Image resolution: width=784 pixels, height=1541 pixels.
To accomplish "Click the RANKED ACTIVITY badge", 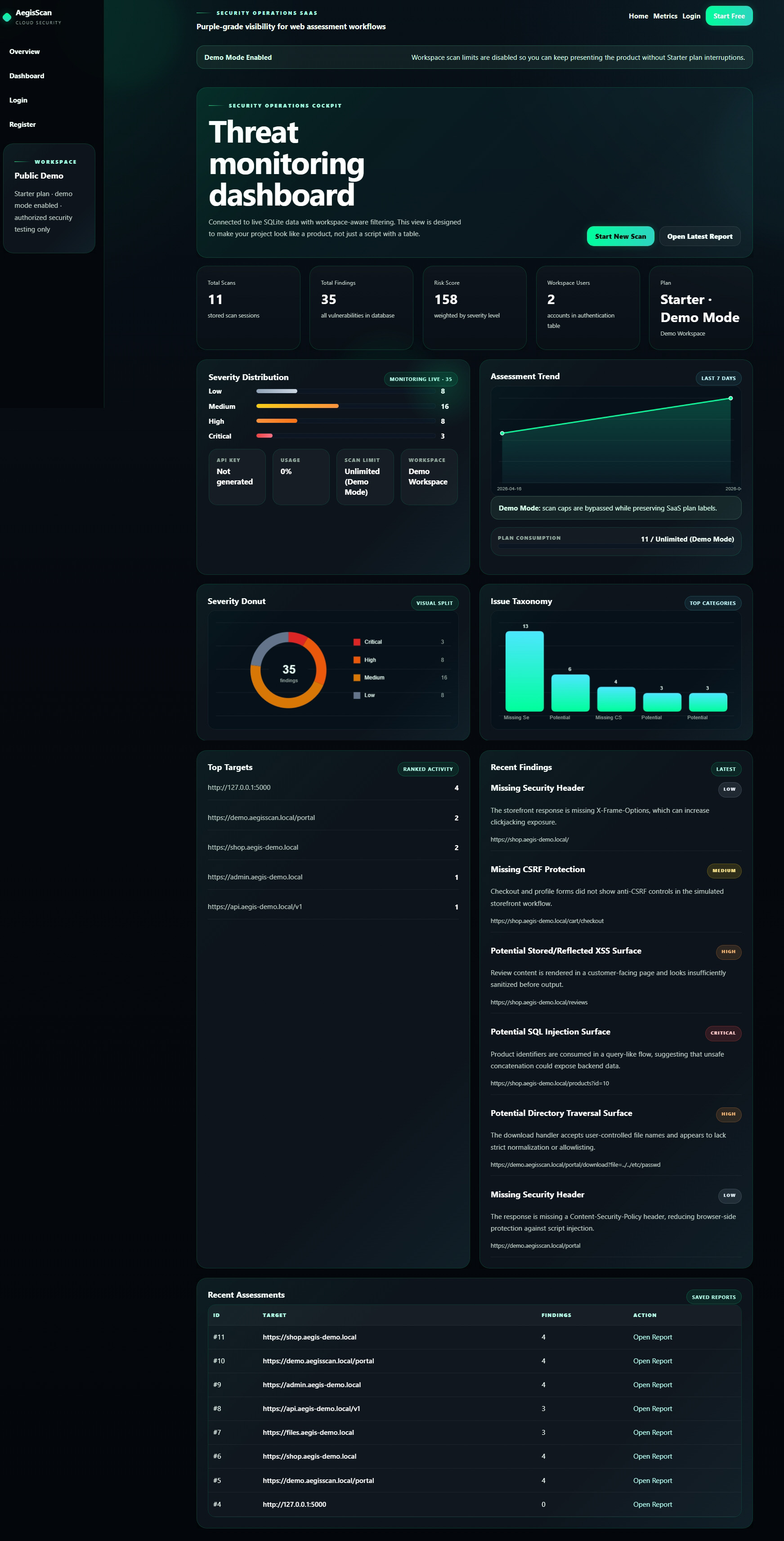I will [x=428, y=769].
